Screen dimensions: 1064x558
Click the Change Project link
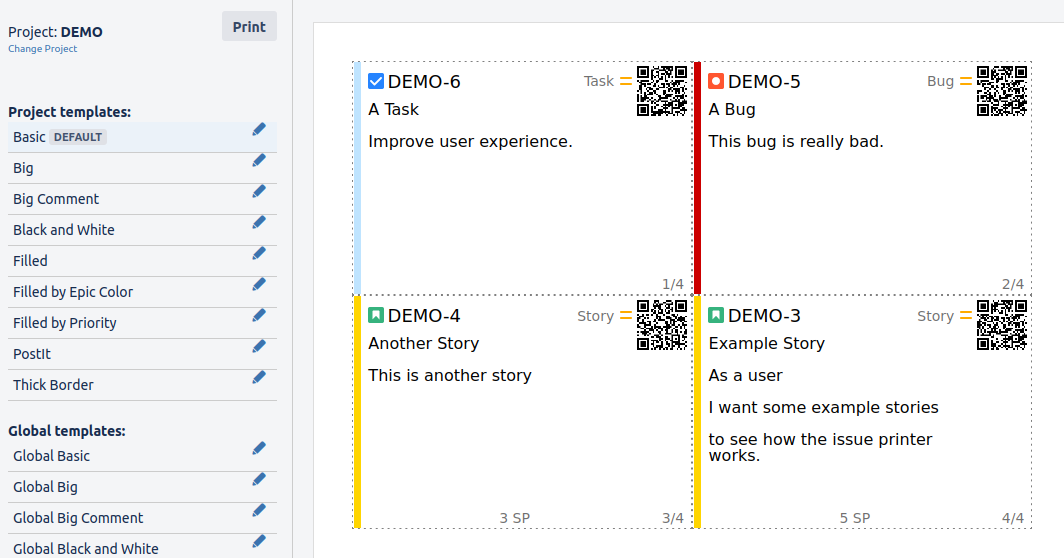[43, 49]
